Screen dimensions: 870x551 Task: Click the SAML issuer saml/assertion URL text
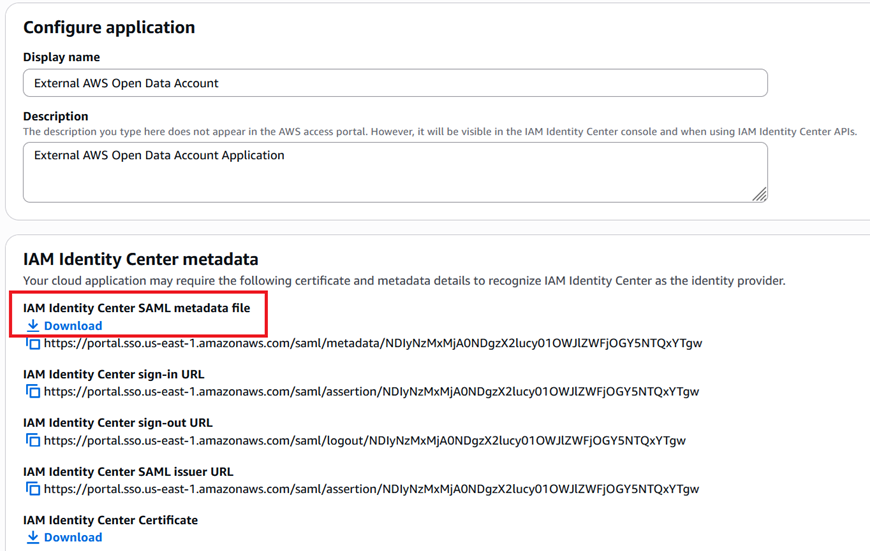[x=371, y=489]
